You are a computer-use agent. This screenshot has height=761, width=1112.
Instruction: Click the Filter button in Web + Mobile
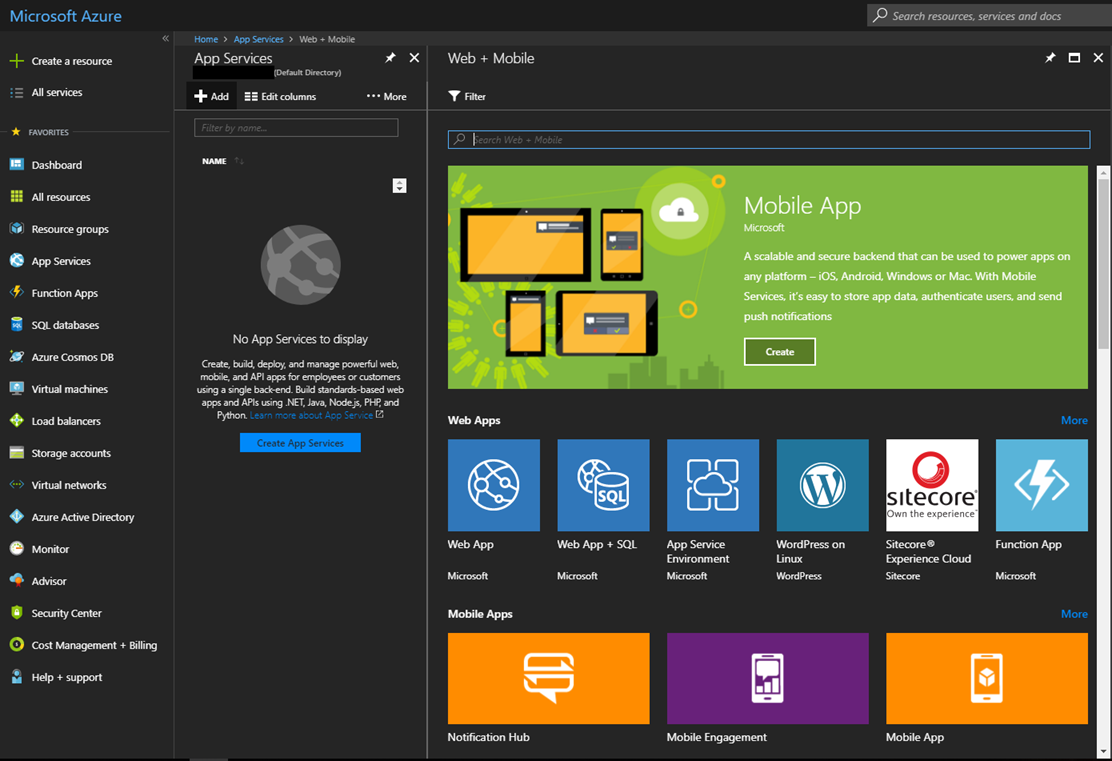pos(467,96)
